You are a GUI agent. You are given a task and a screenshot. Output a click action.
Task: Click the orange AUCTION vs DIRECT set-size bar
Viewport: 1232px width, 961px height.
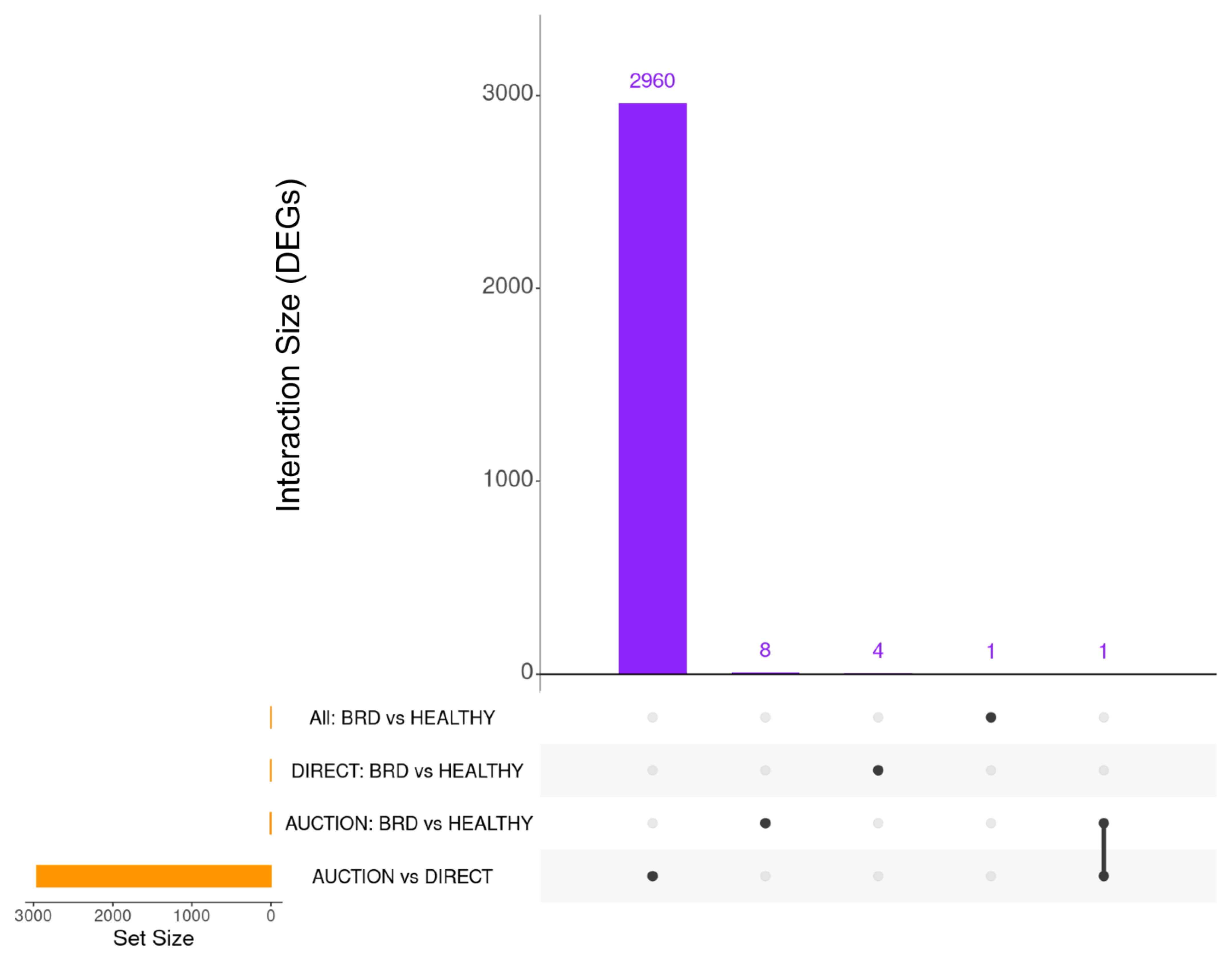(154, 876)
